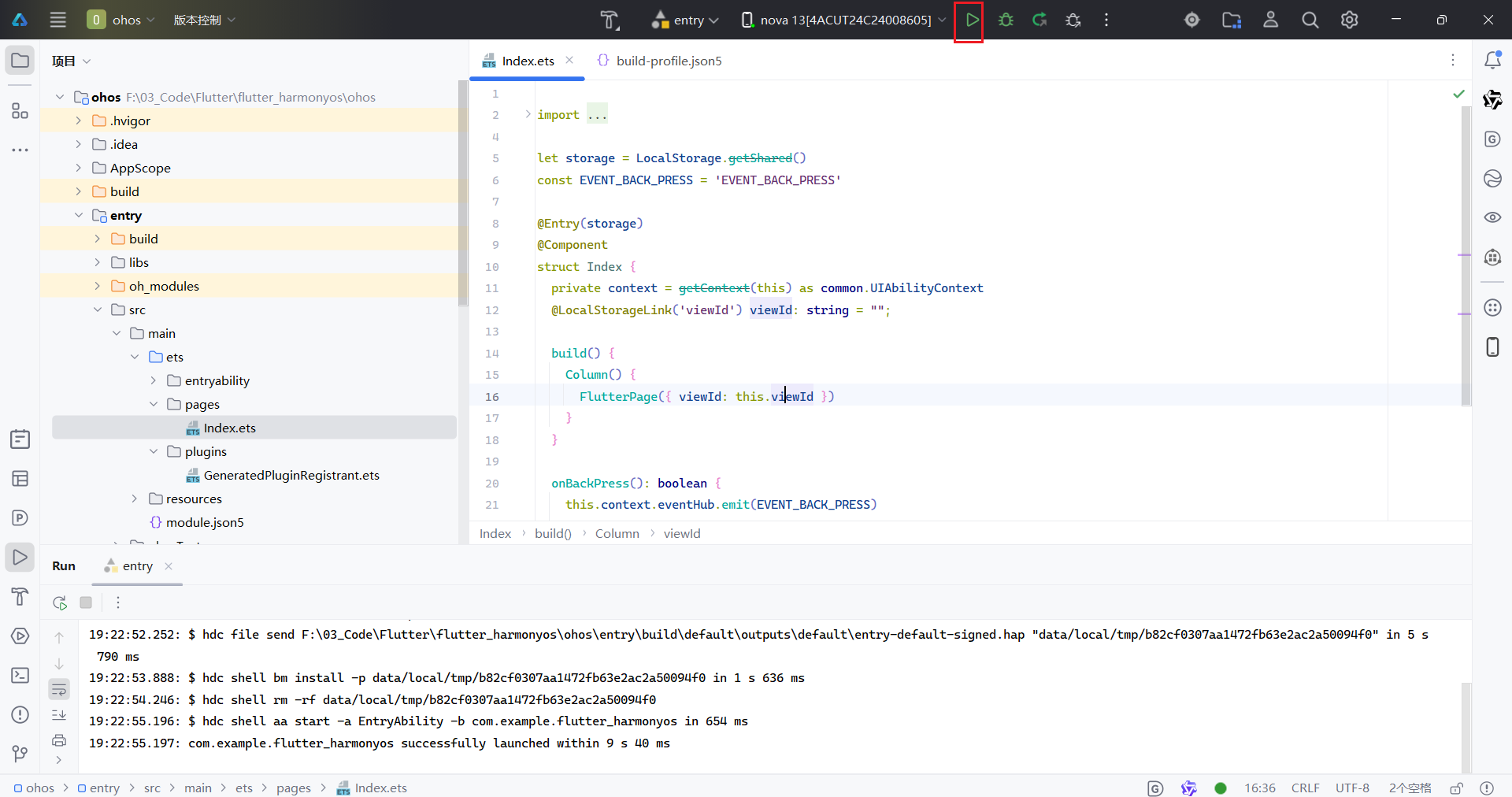Open the Build hammer tool window in left sidebar

click(20, 596)
